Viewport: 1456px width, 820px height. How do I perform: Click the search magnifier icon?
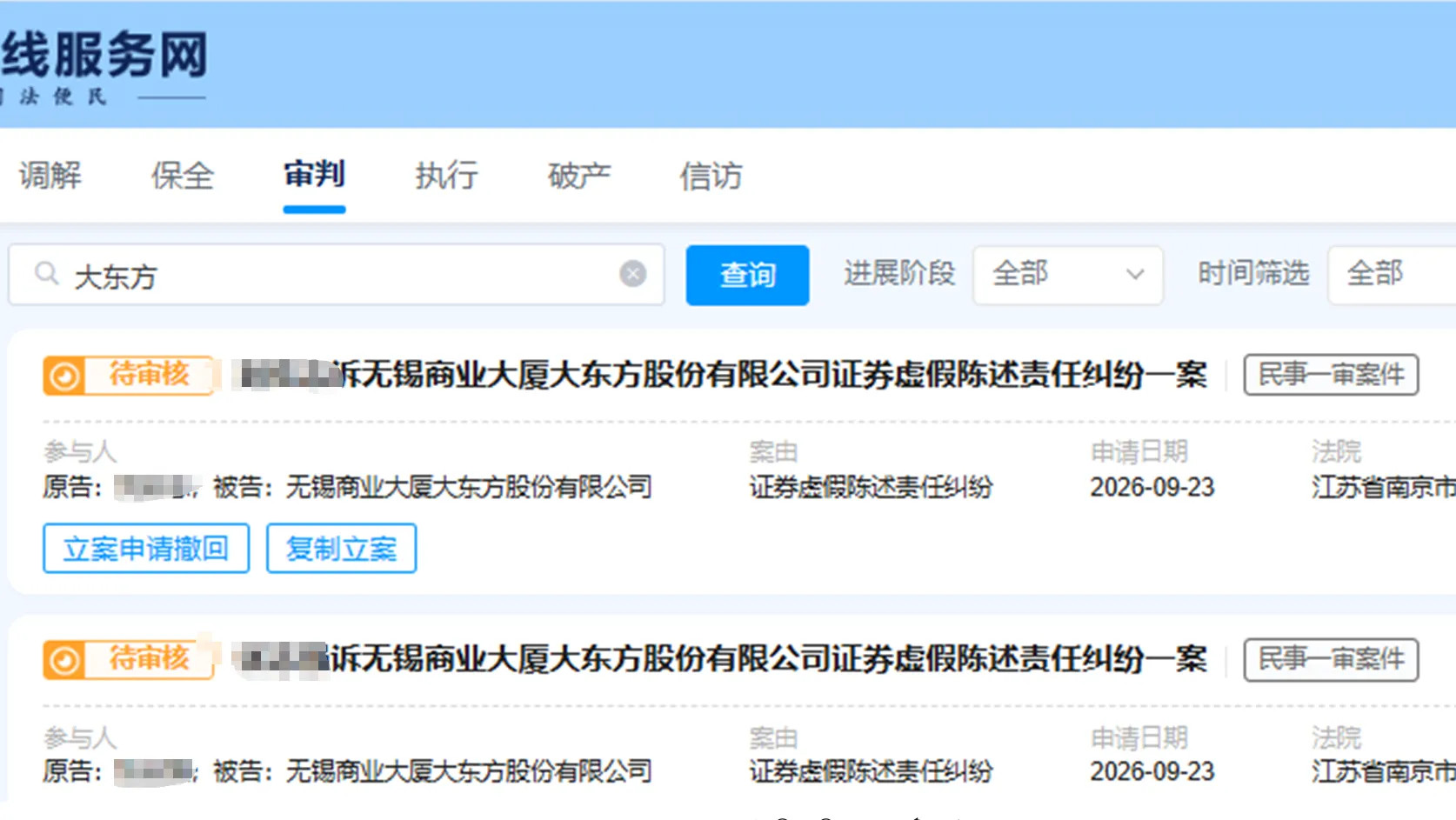click(x=47, y=274)
